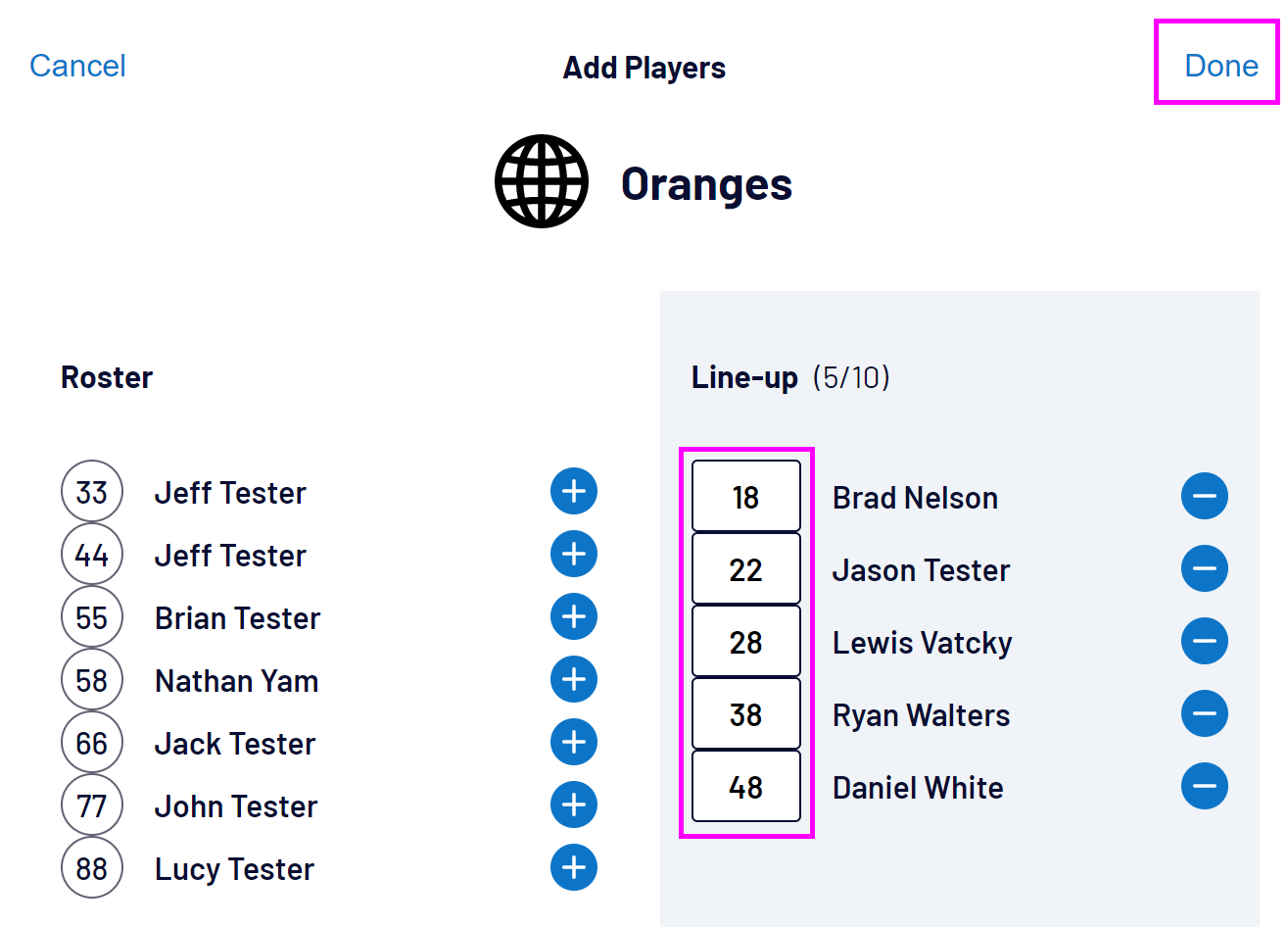Edit Daniel White's jersey number 48 field
This screenshot has width=1288, height=927.
745,787
